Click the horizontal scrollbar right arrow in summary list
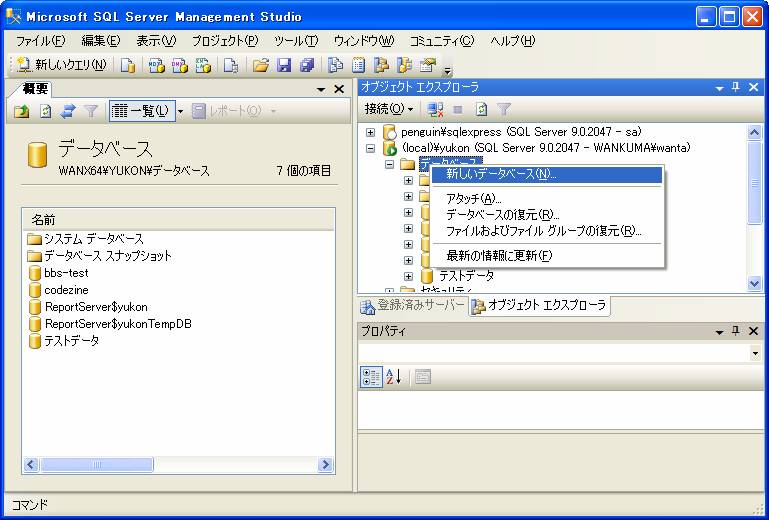This screenshot has height=520, width=769. pos(325,465)
